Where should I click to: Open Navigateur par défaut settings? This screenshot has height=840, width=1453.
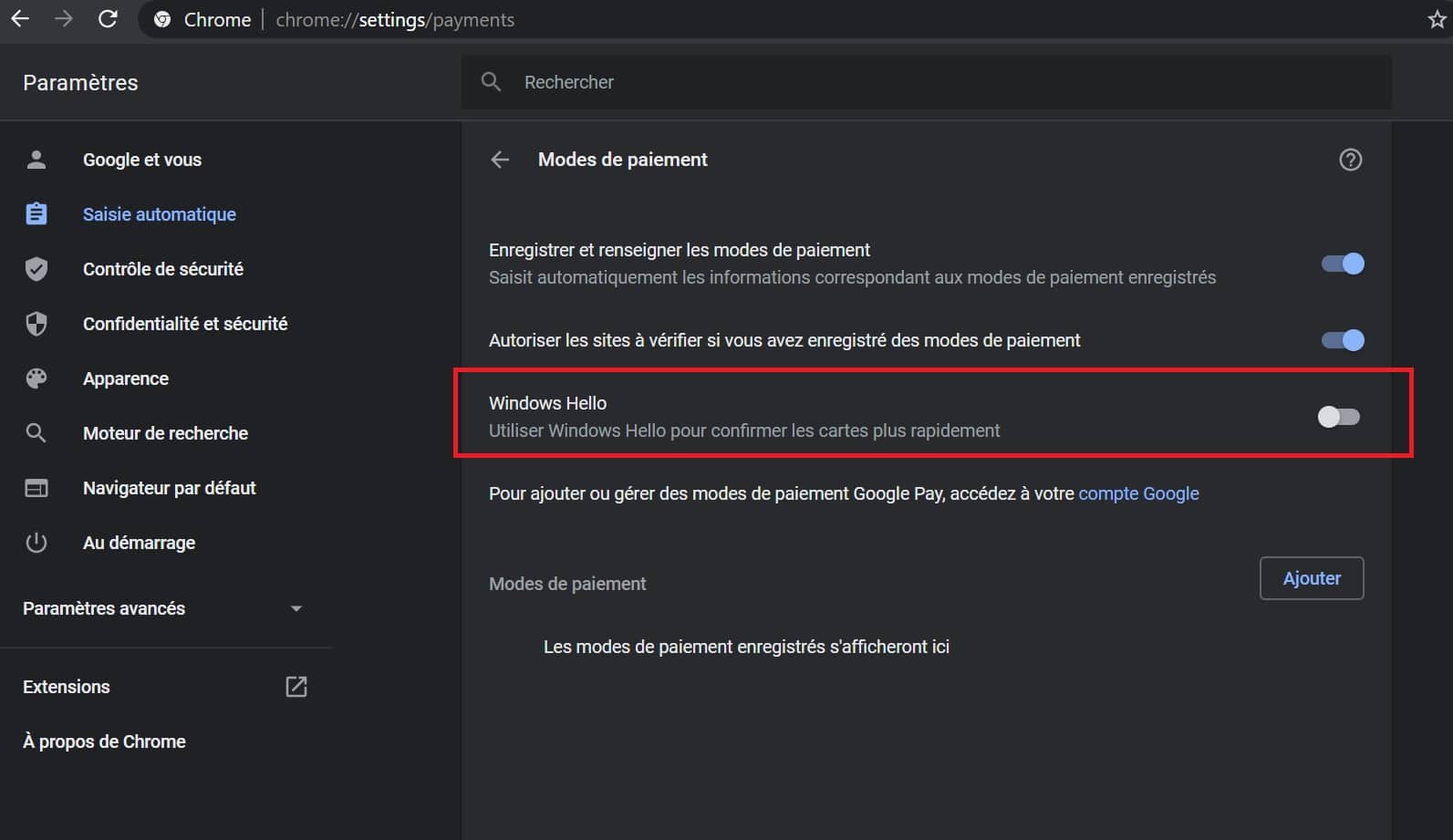(x=169, y=488)
